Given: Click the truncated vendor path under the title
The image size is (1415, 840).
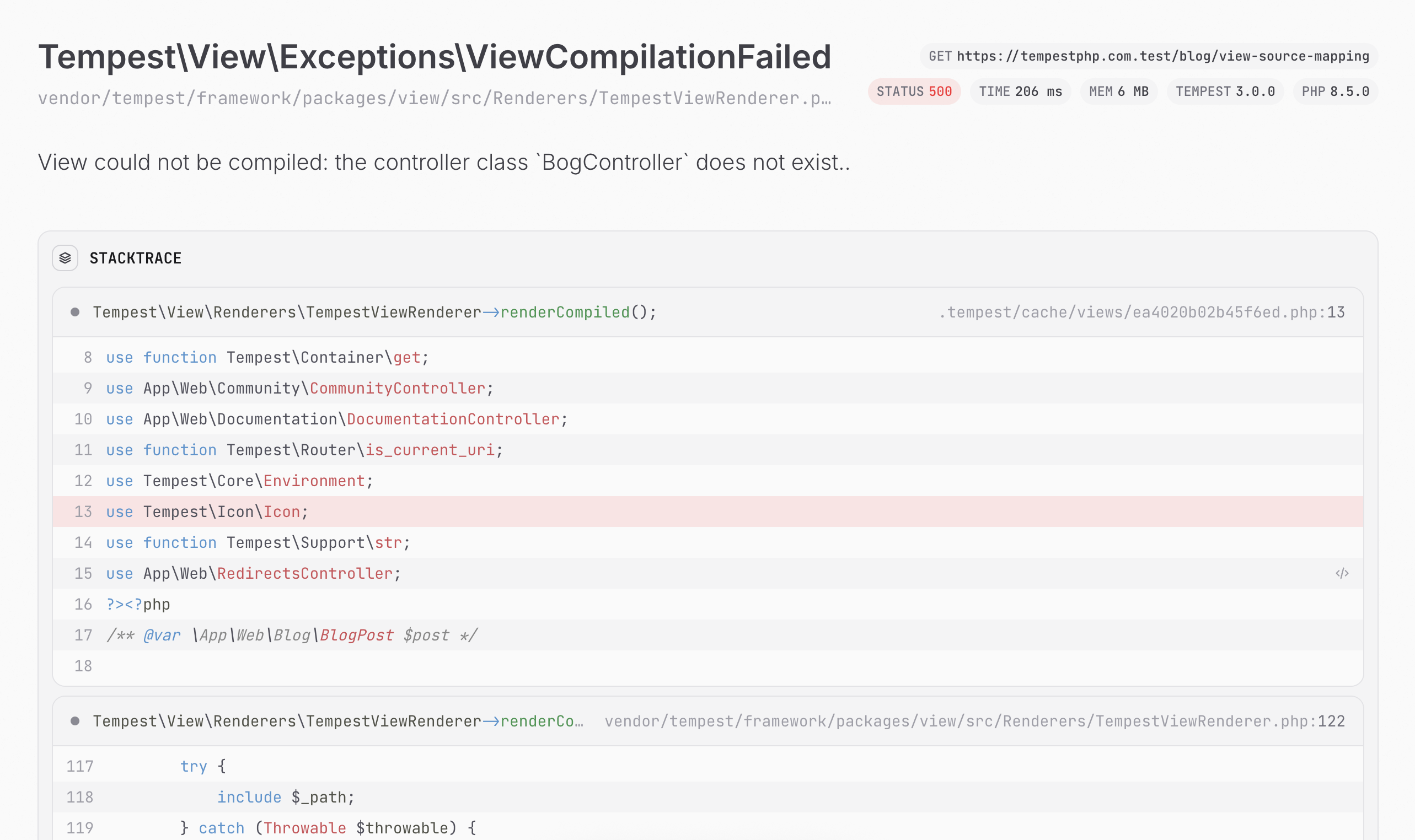Looking at the screenshot, I should [435, 98].
